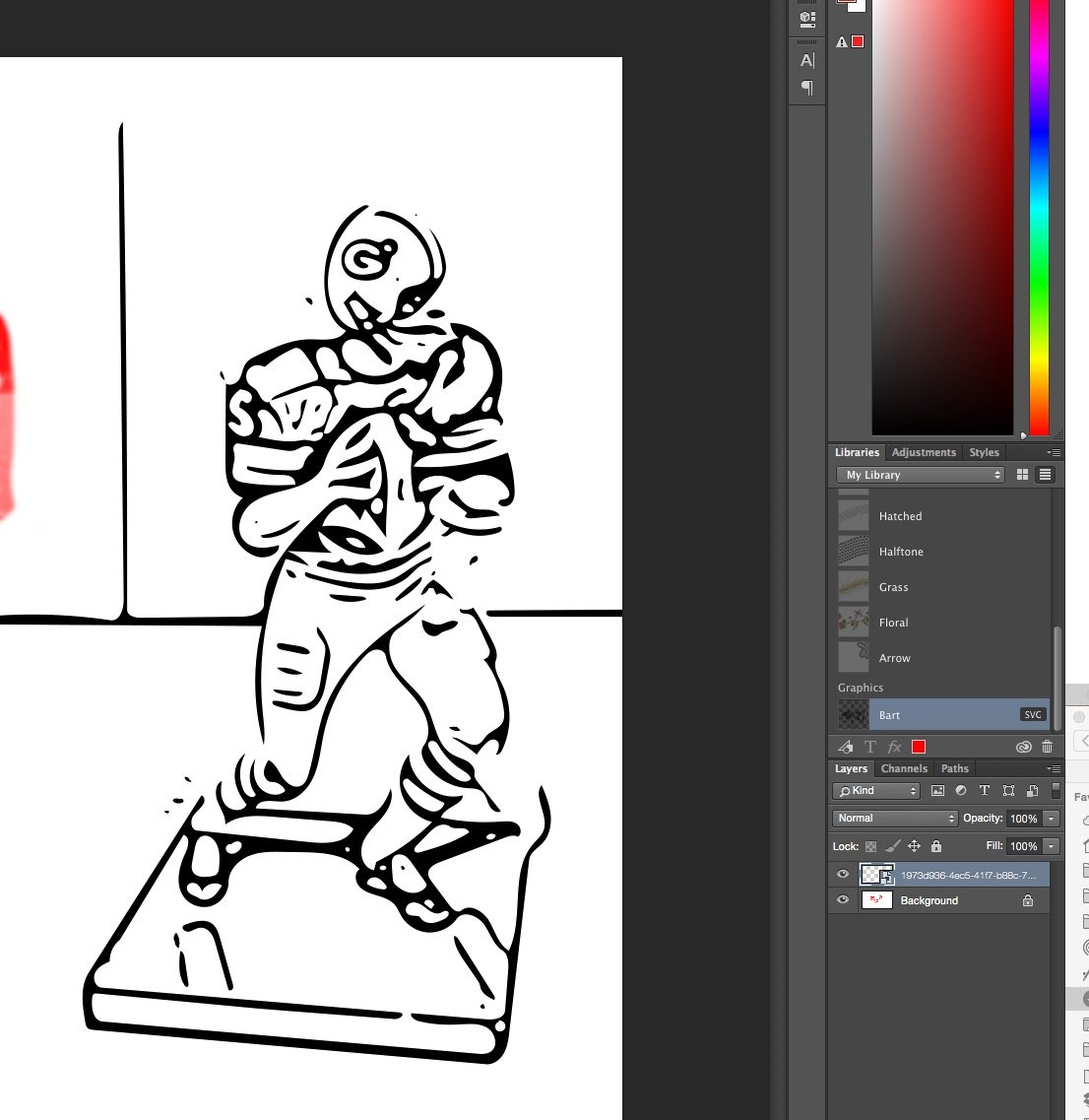The height and width of the screenshot is (1120, 1089).
Task: Click the Creative Cloud sync icon
Action: click(x=1023, y=747)
